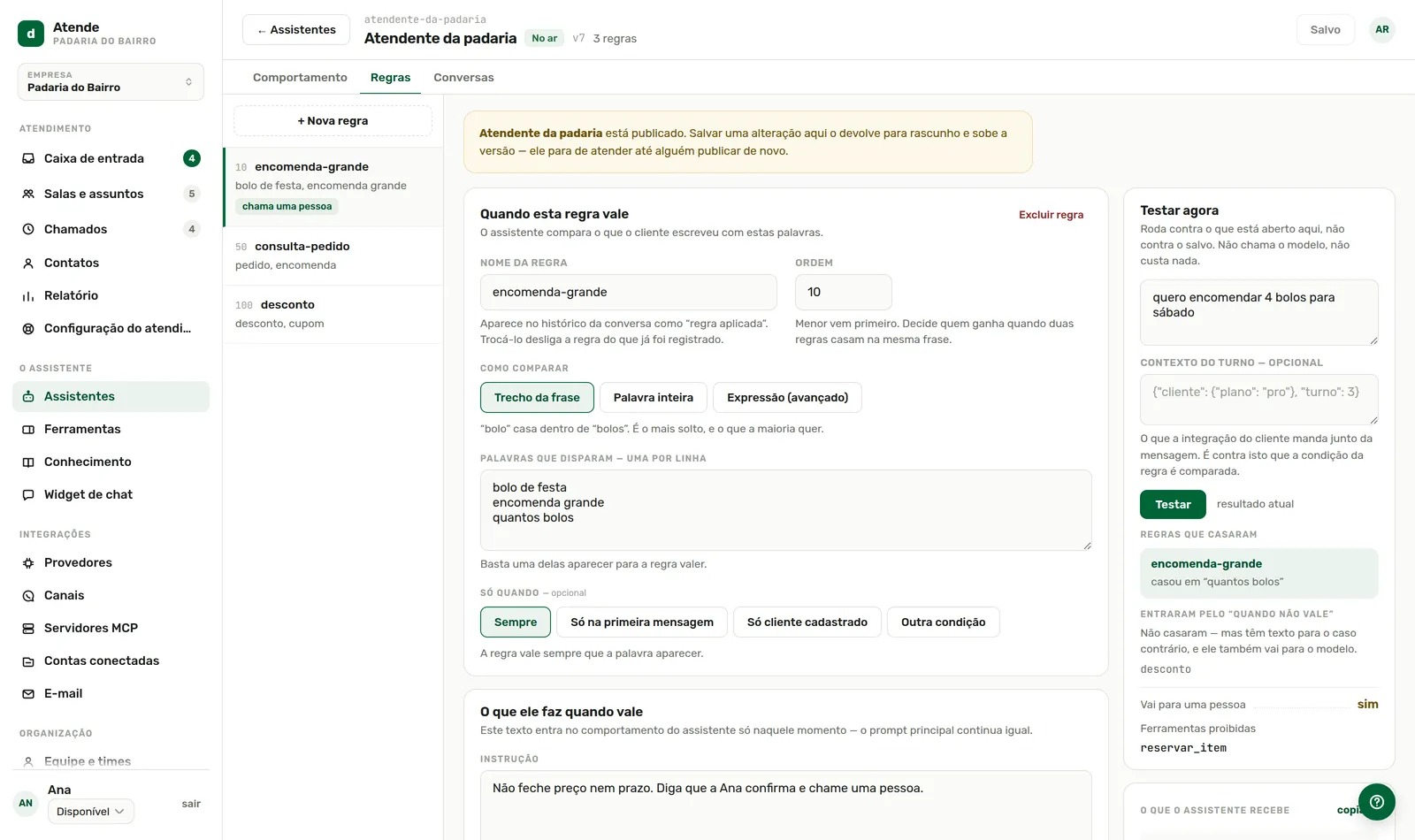Click the Canais icon
The height and width of the screenshot is (840, 1415).
point(28,595)
